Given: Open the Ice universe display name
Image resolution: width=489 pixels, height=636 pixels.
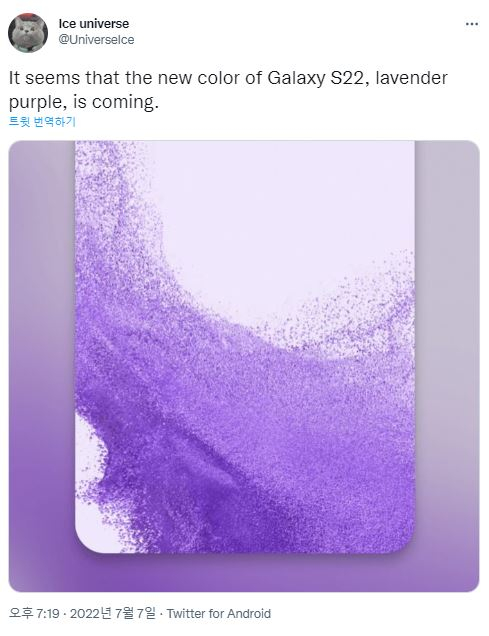Looking at the screenshot, I should (94, 24).
